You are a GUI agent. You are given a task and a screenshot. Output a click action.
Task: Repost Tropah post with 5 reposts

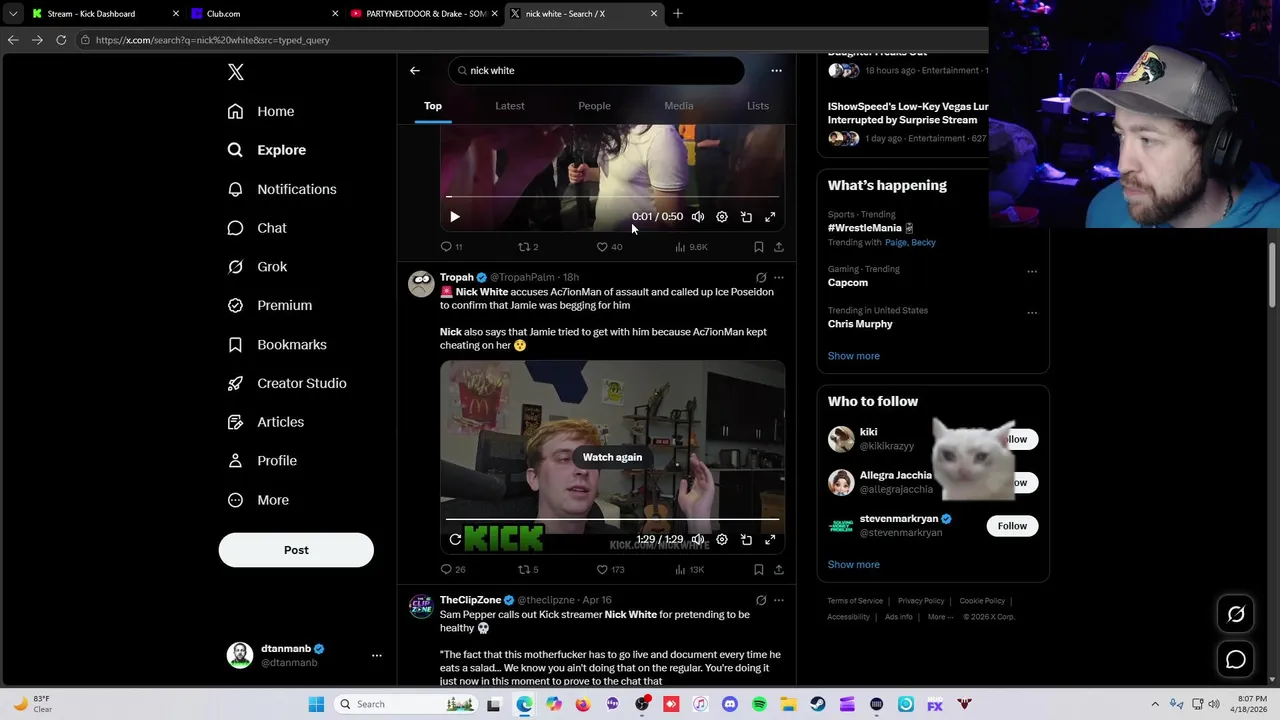(528, 570)
